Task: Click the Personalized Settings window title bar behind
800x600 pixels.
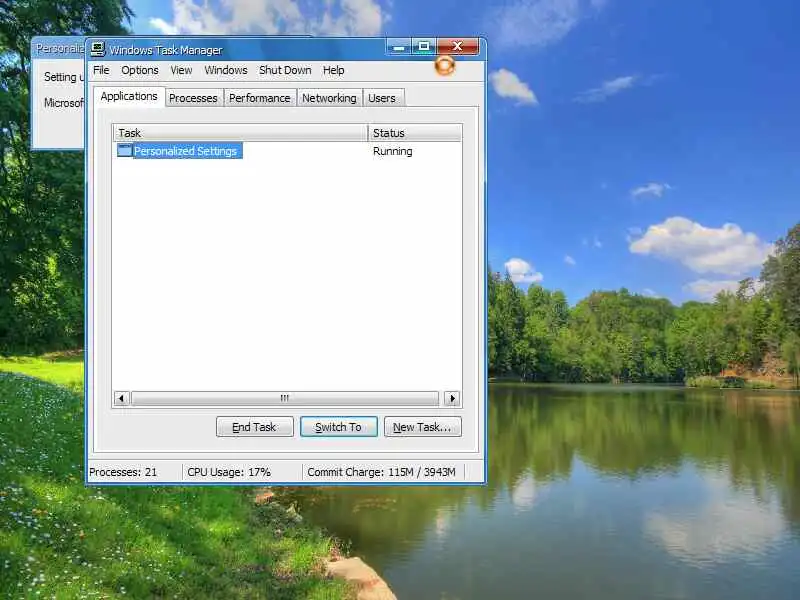Action: coord(58,48)
